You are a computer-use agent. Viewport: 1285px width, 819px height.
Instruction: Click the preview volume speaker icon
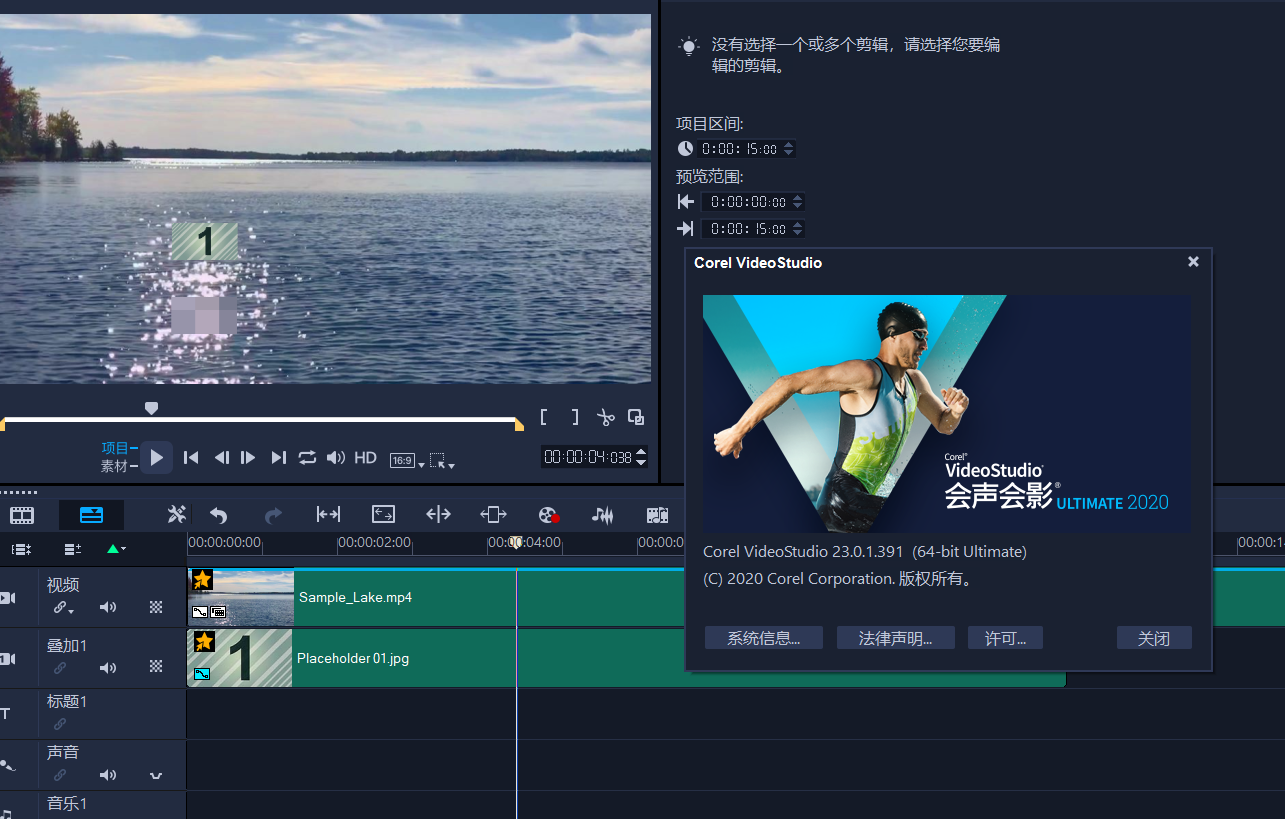tap(336, 457)
